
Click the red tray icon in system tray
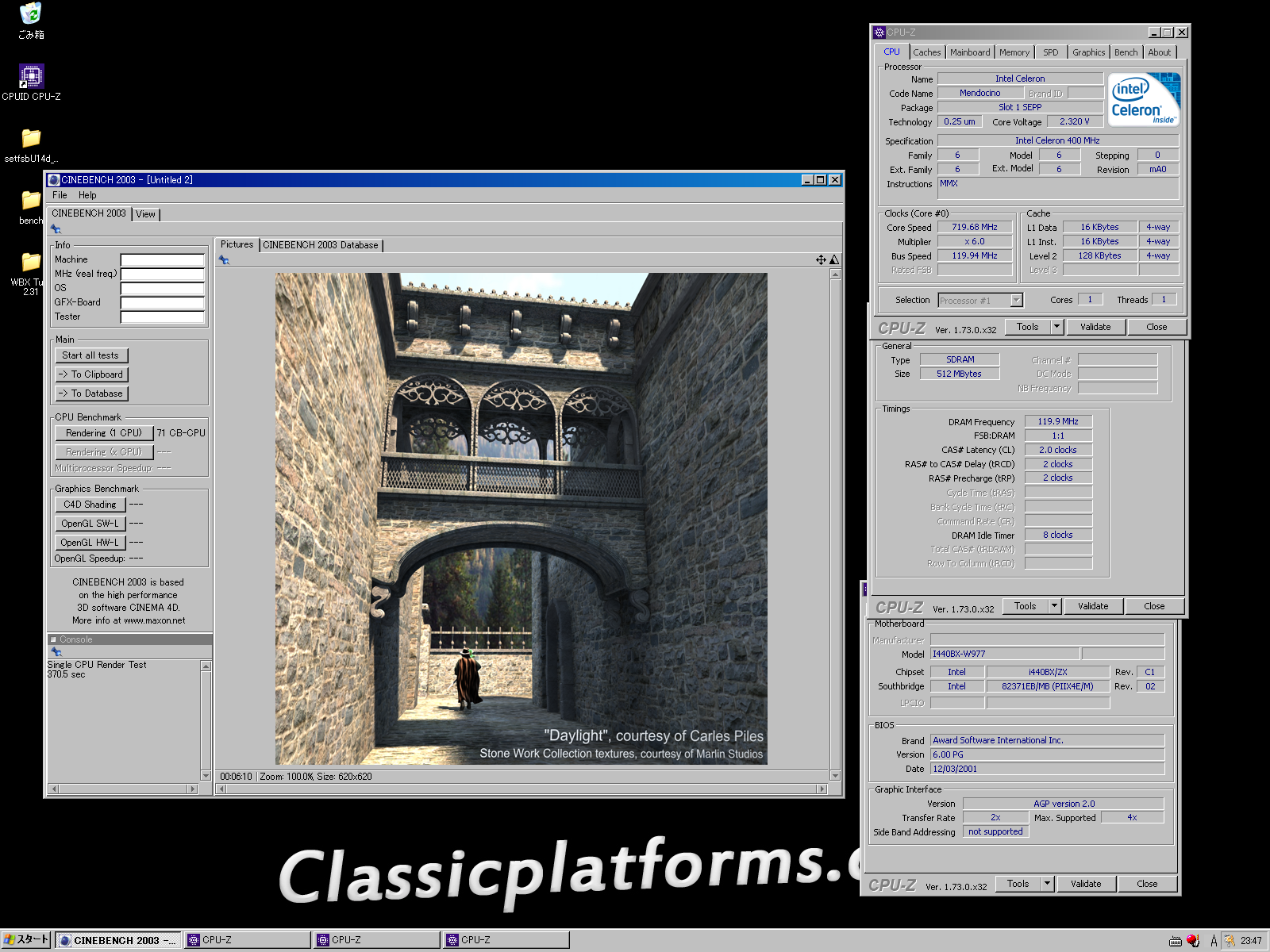click(x=1193, y=941)
